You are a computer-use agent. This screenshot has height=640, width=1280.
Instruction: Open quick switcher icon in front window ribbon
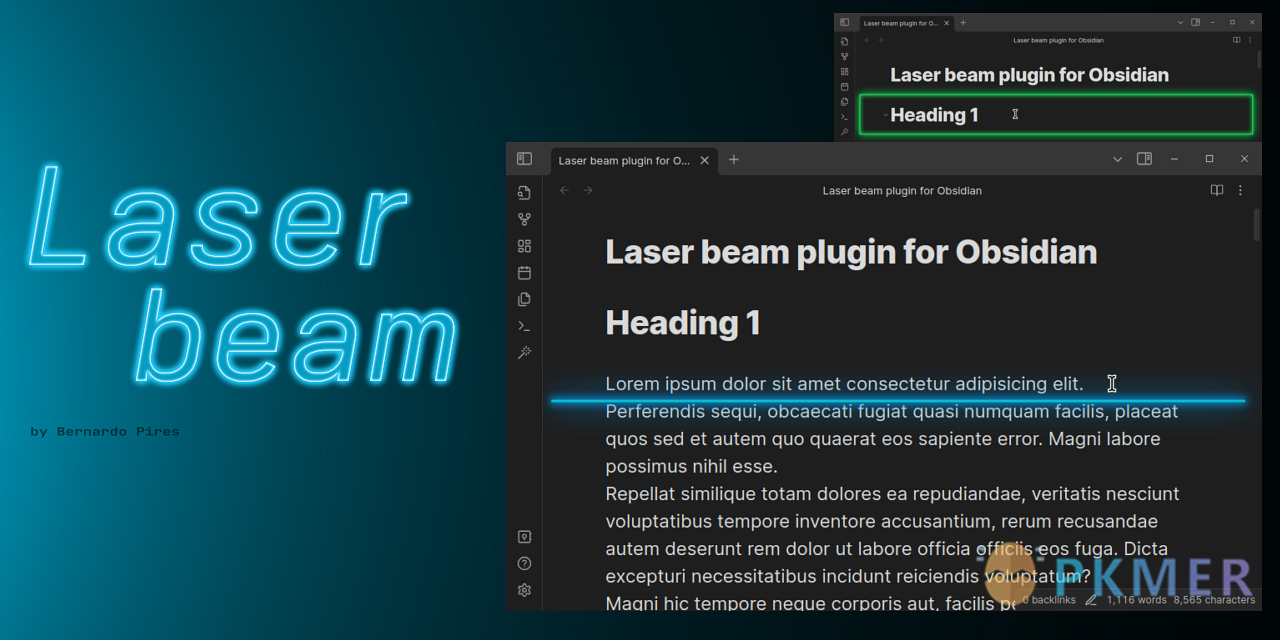click(524, 193)
